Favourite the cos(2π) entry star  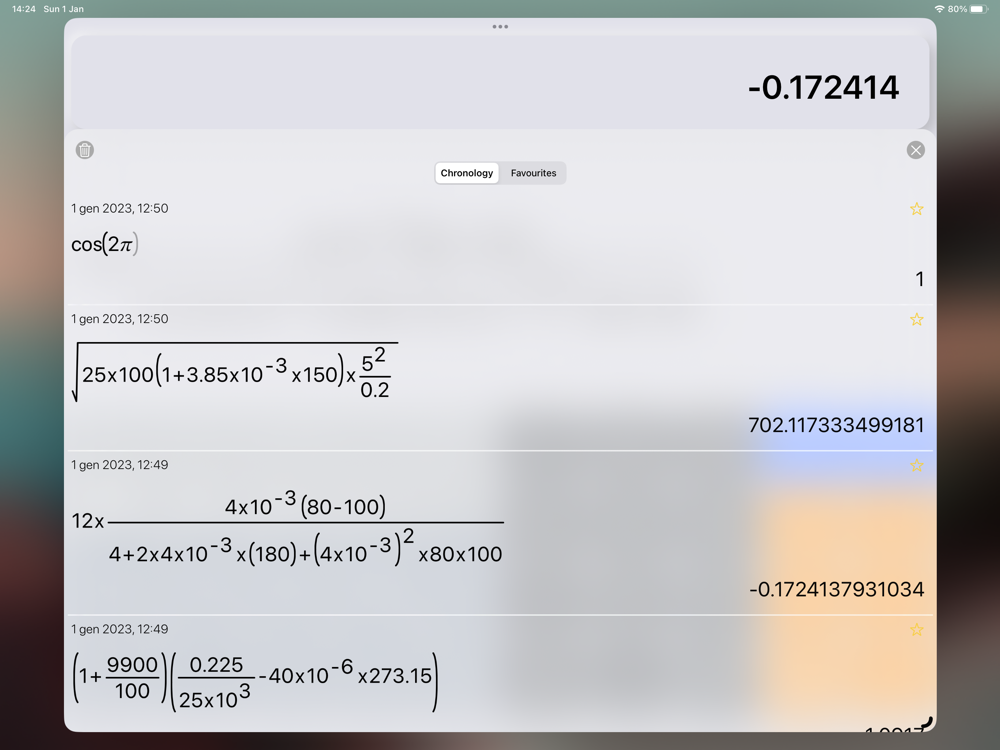(916, 209)
